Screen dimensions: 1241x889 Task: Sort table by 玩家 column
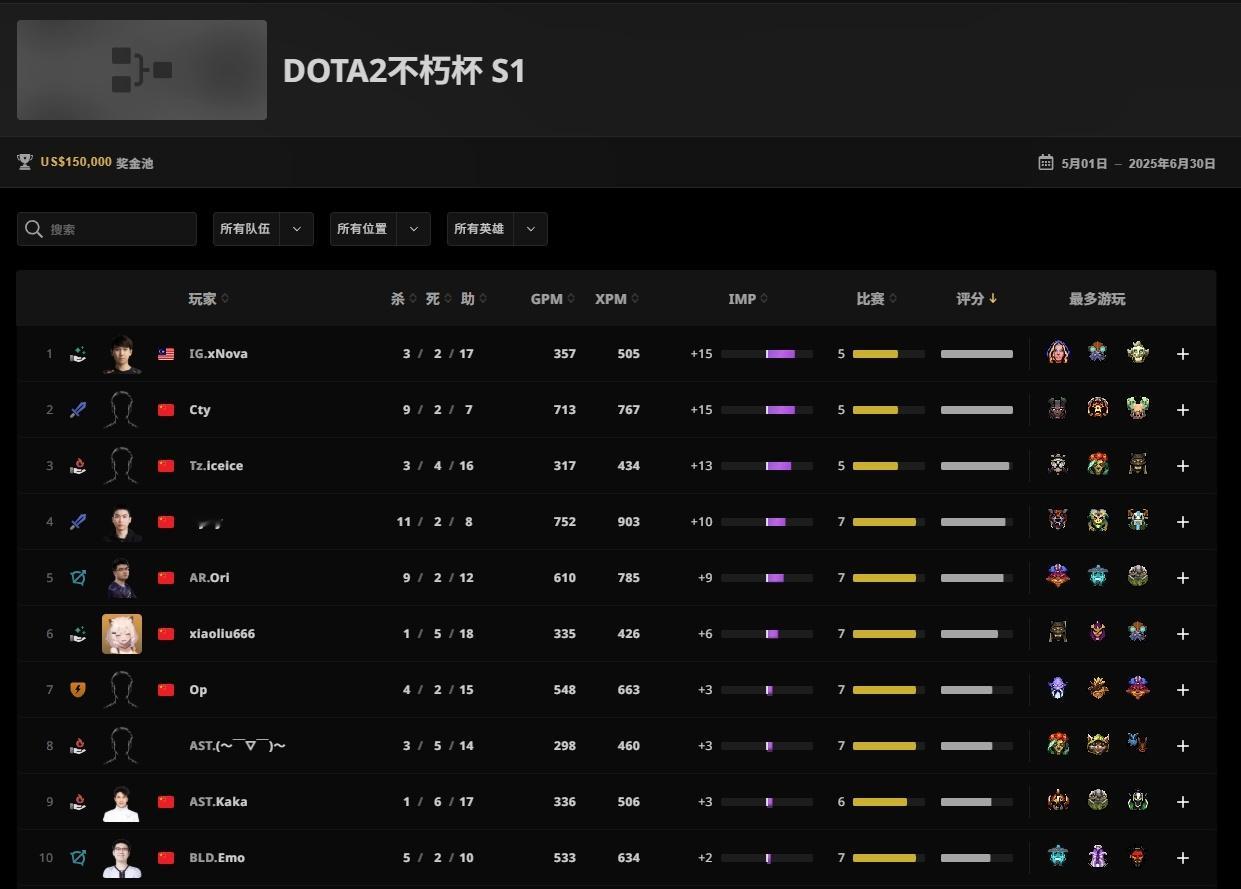coord(208,298)
